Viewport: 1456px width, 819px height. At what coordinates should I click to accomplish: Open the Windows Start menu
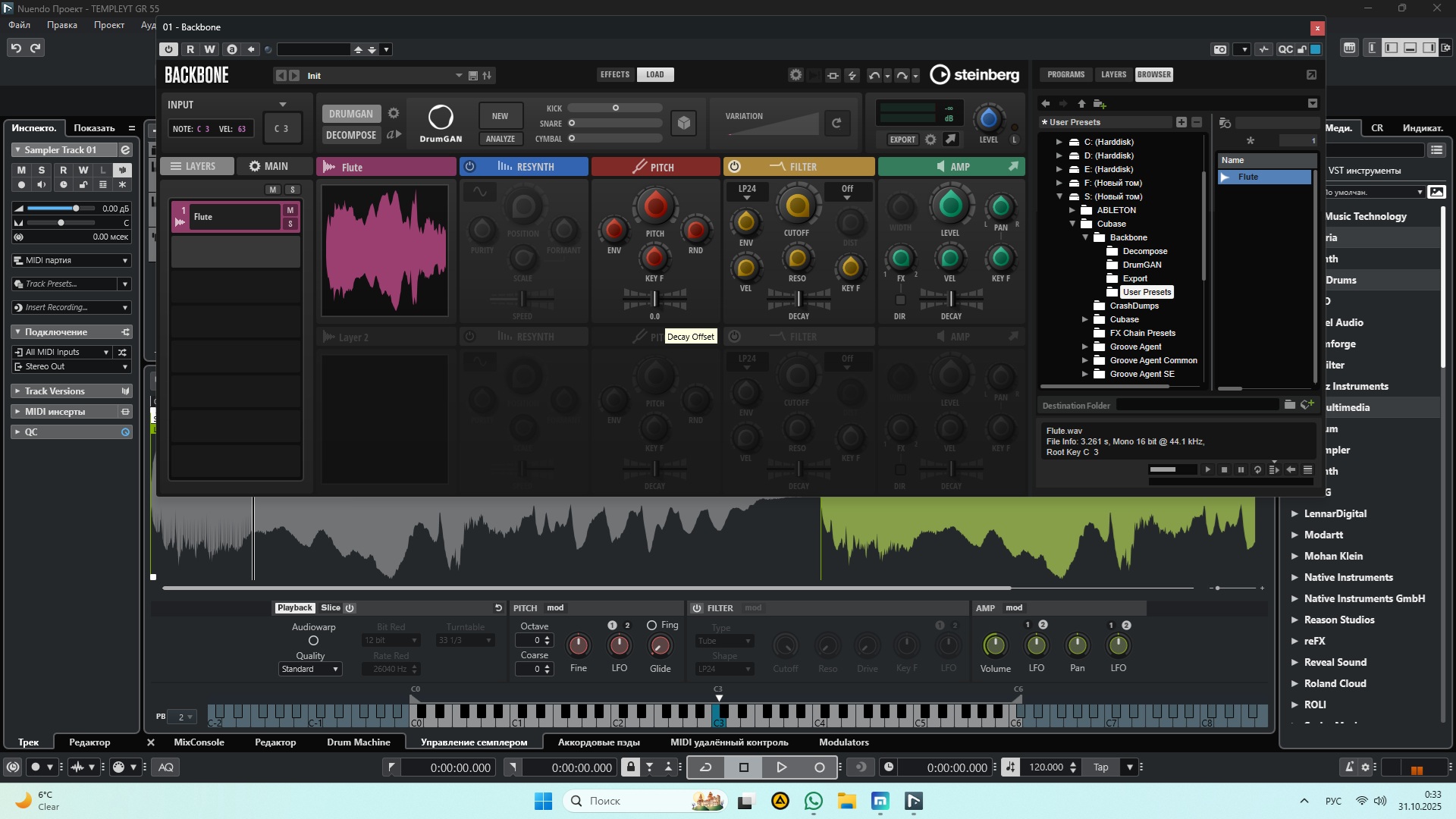click(x=544, y=801)
